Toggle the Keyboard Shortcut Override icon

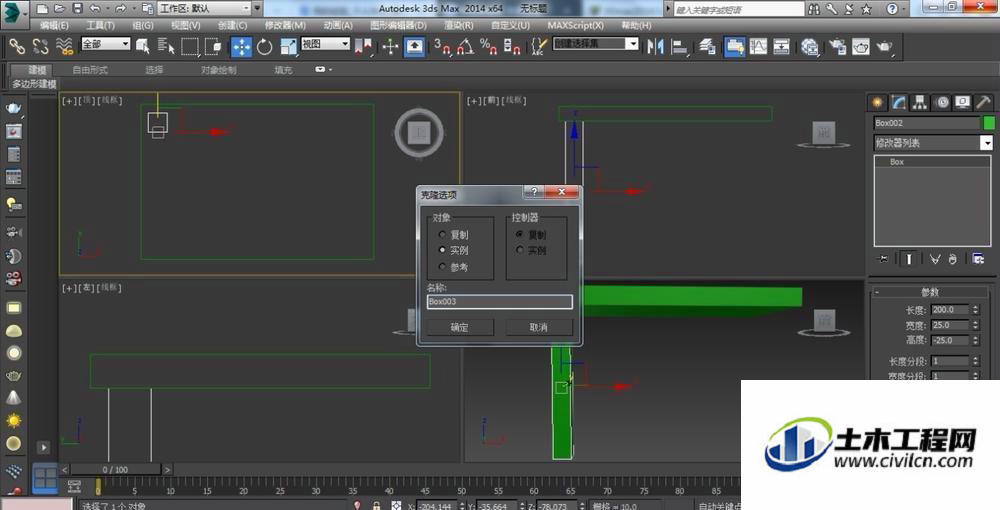click(415, 47)
